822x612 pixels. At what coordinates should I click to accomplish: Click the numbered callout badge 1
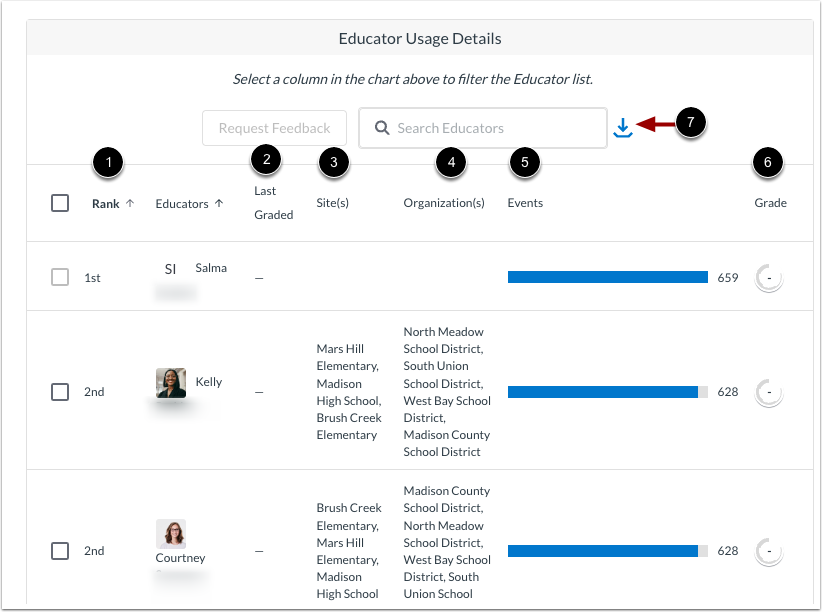107,161
